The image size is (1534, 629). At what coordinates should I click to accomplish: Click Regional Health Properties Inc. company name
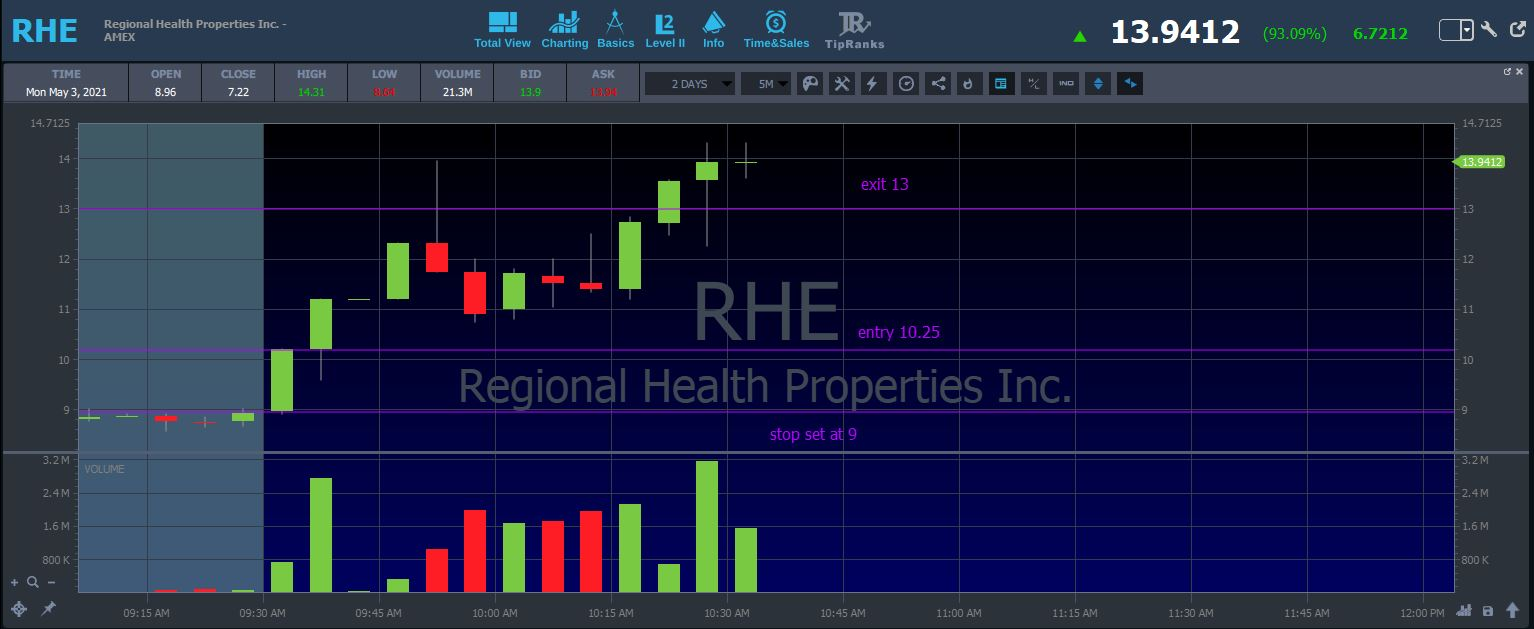[195, 23]
